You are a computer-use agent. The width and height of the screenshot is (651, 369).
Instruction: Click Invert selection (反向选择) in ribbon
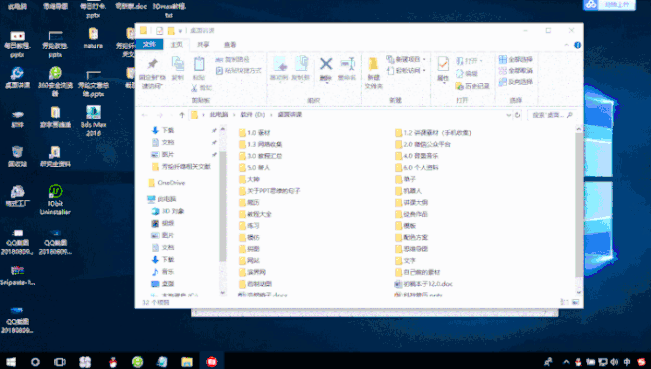pos(516,82)
